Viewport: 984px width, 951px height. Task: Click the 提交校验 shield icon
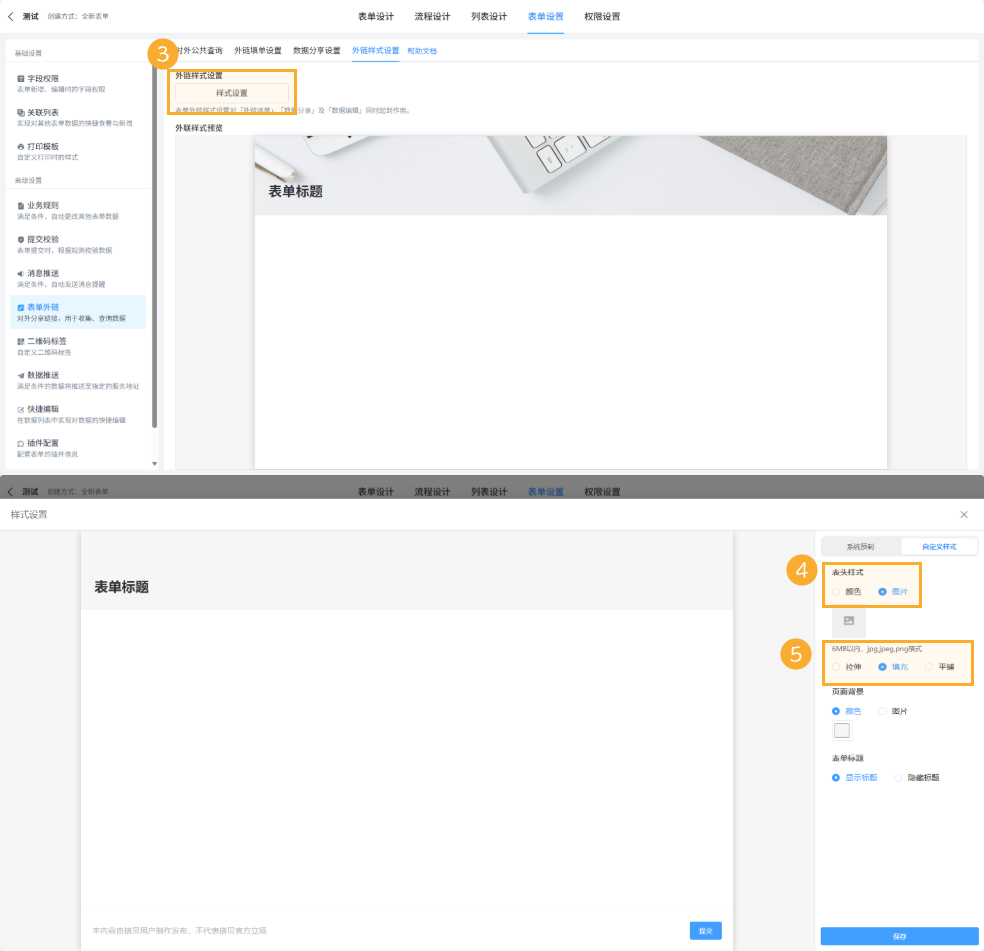click(21, 239)
